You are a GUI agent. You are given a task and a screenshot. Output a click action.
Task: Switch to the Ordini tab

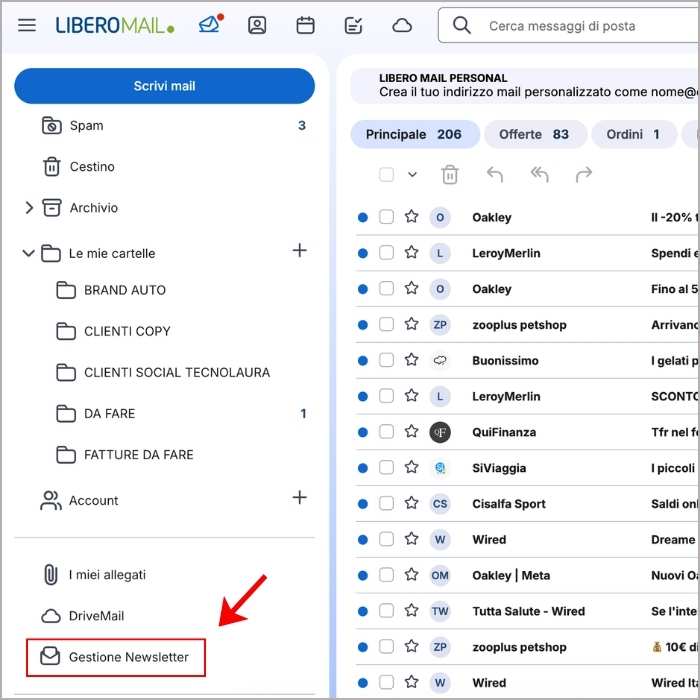pyautogui.click(x=634, y=134)
